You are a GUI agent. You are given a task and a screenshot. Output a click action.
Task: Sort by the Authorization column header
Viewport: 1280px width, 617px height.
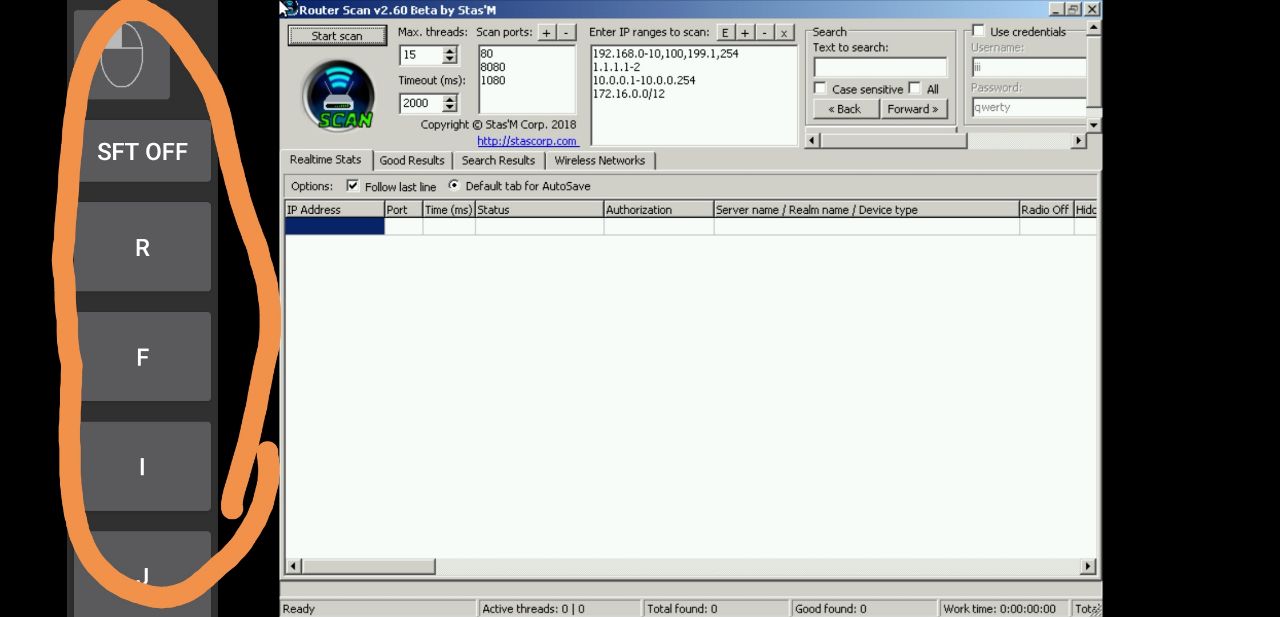(658, 210)
